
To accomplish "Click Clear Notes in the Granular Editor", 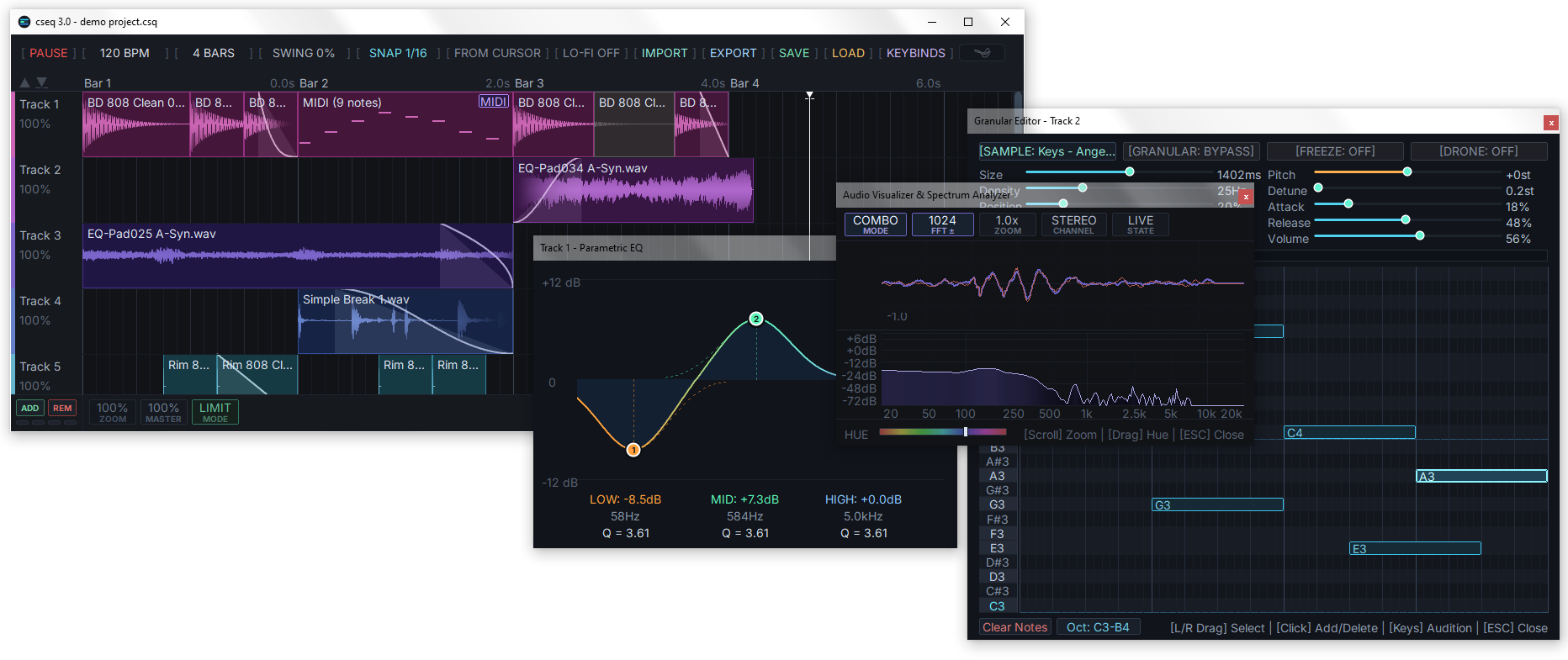I will pos(1015,627).
